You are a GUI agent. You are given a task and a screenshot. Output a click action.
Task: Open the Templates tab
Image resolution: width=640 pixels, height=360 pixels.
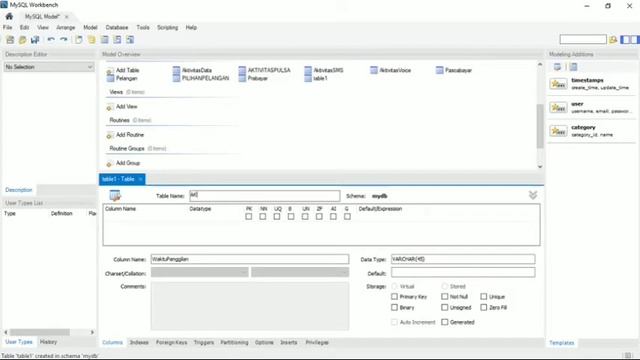562,343
